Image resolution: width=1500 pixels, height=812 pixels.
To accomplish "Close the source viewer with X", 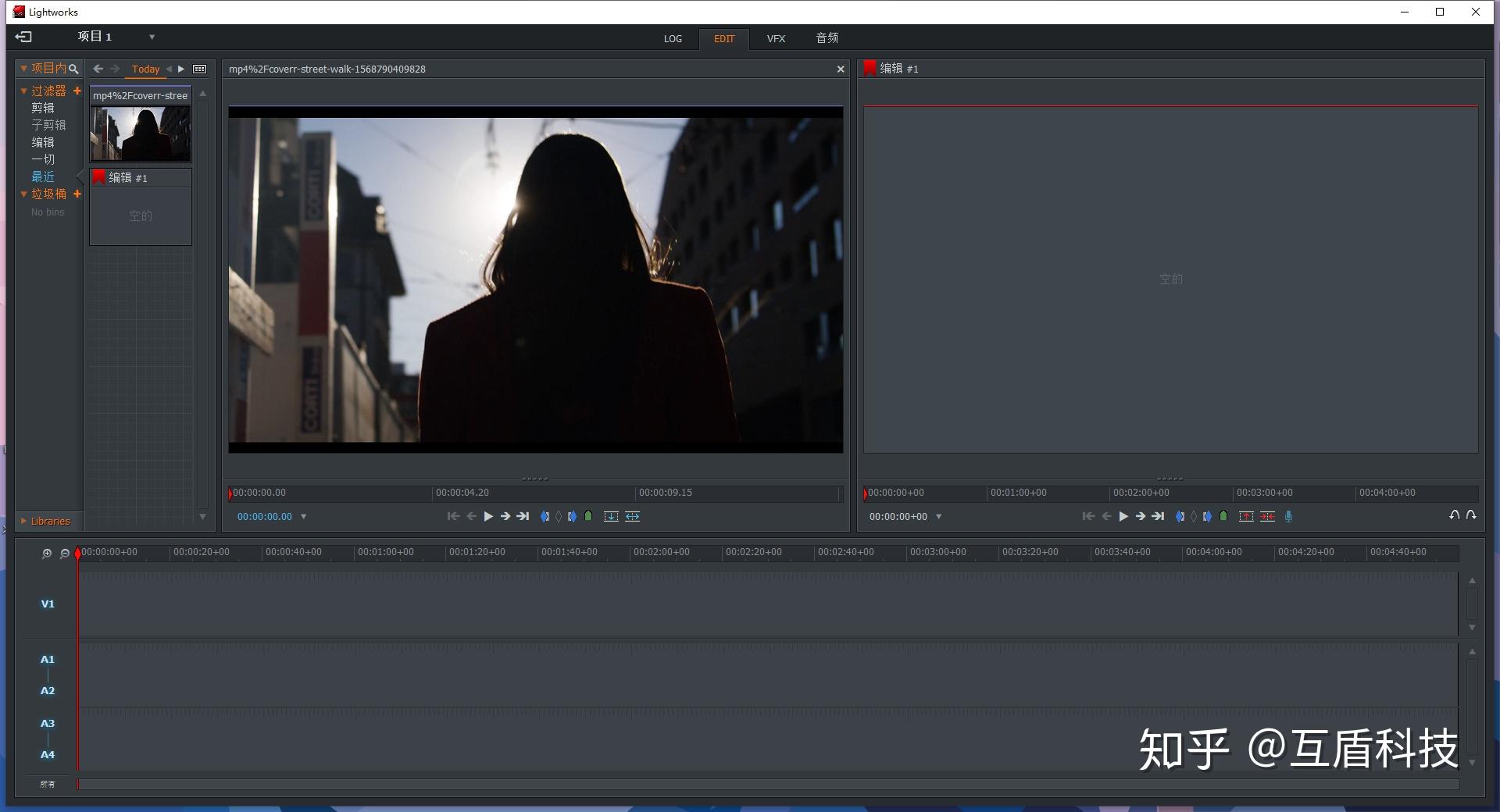I will [841, 69].
